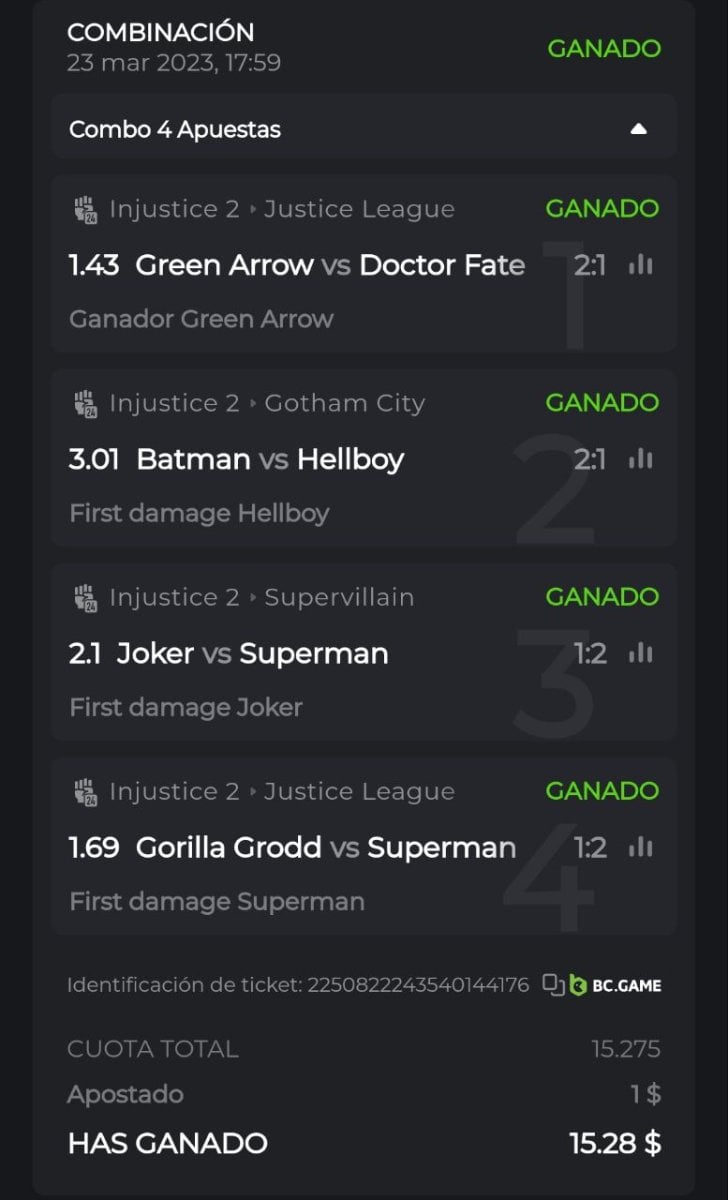Viewport: 728px width, 1200px height.
Task: Copy the ticket identification number
Action: coord(553,985)
